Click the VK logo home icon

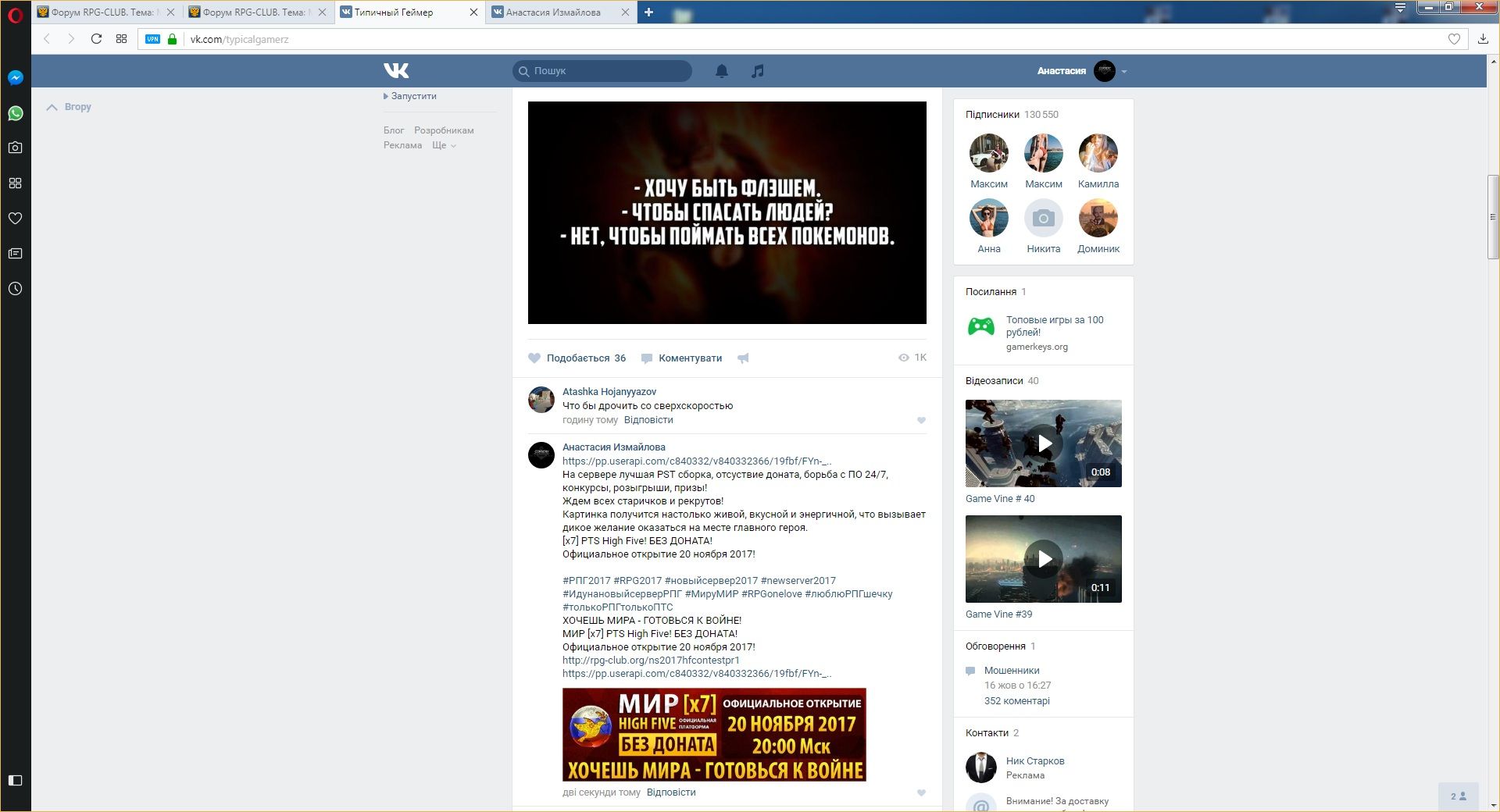396,71
